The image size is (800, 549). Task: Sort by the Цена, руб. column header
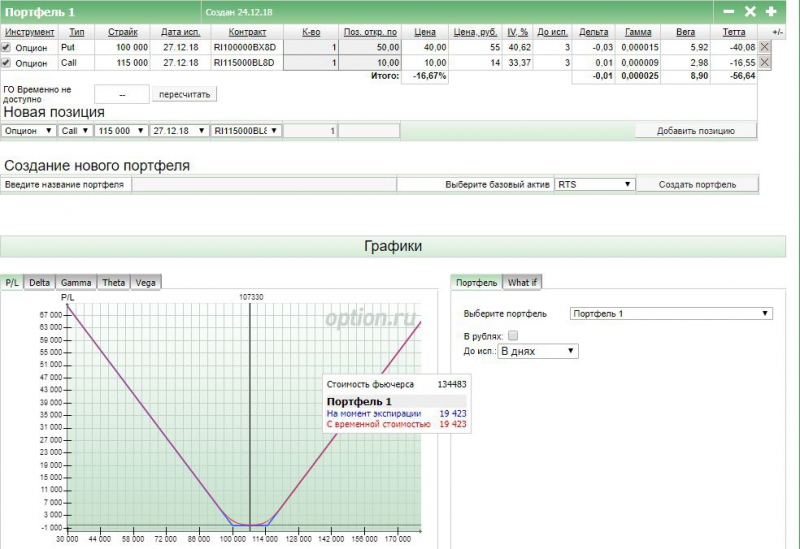pos(475,32)
